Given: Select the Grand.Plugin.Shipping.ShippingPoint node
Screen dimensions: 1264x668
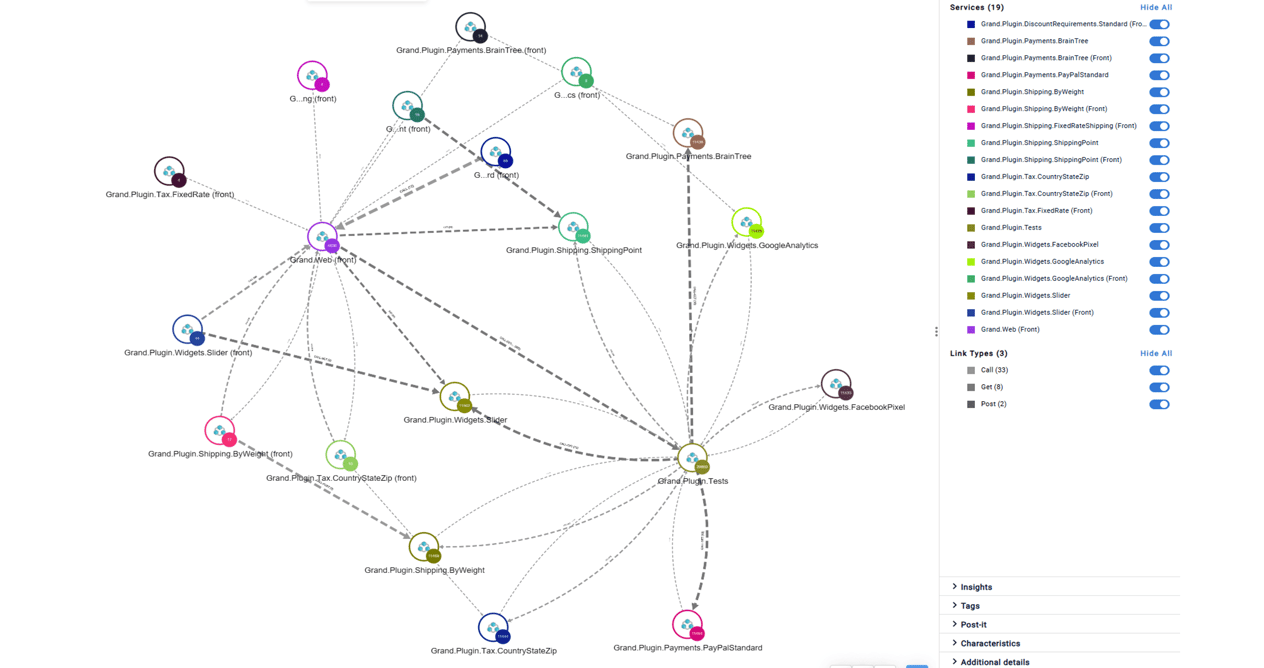Looking at the screenshot, I should [573, 227].
